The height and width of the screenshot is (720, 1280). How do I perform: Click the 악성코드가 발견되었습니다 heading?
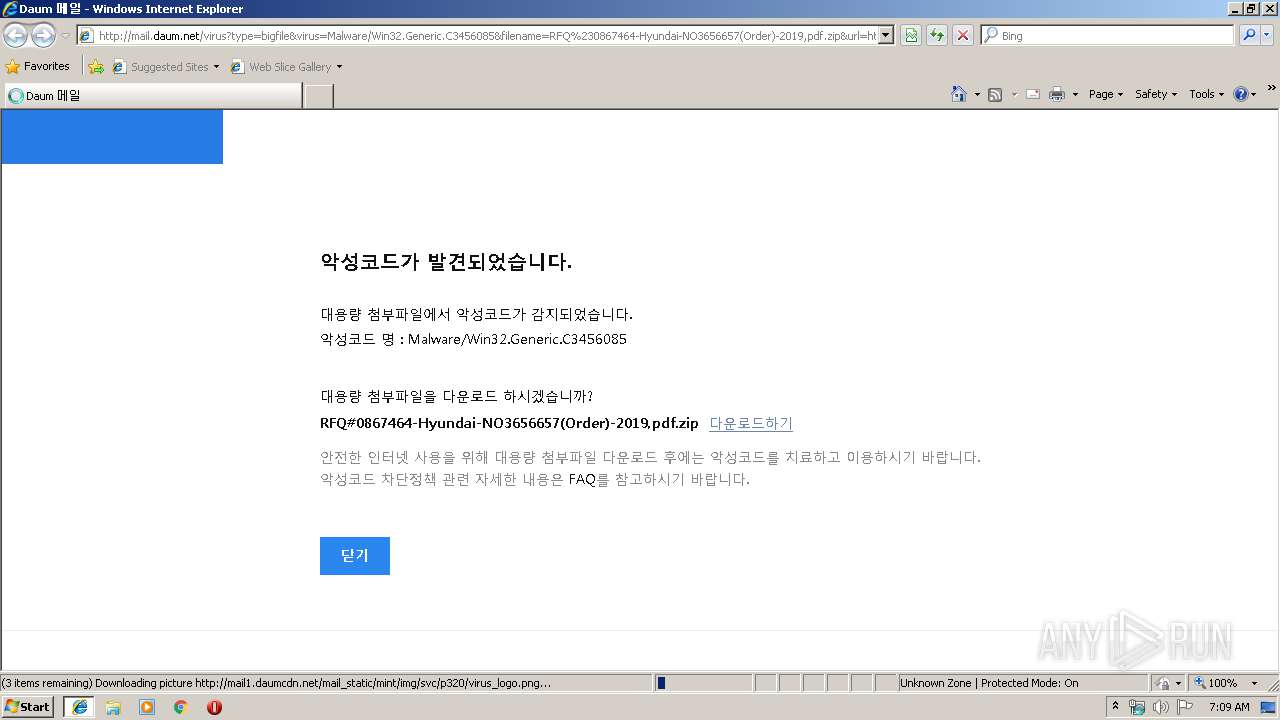(x=446, y=263)
